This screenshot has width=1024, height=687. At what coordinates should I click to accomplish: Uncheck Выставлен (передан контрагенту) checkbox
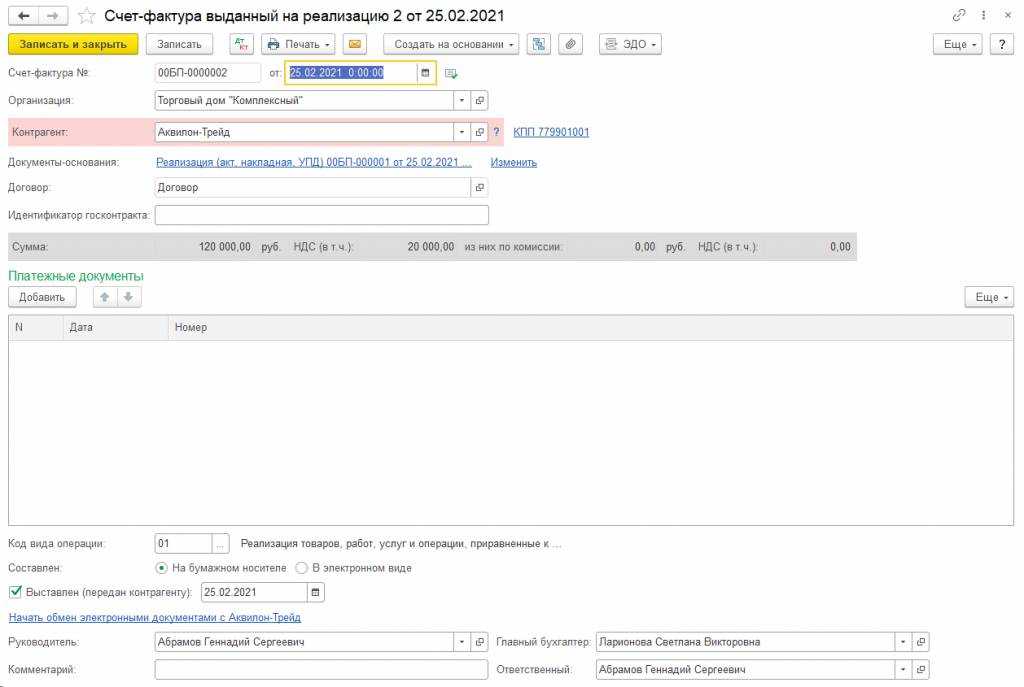15,592
